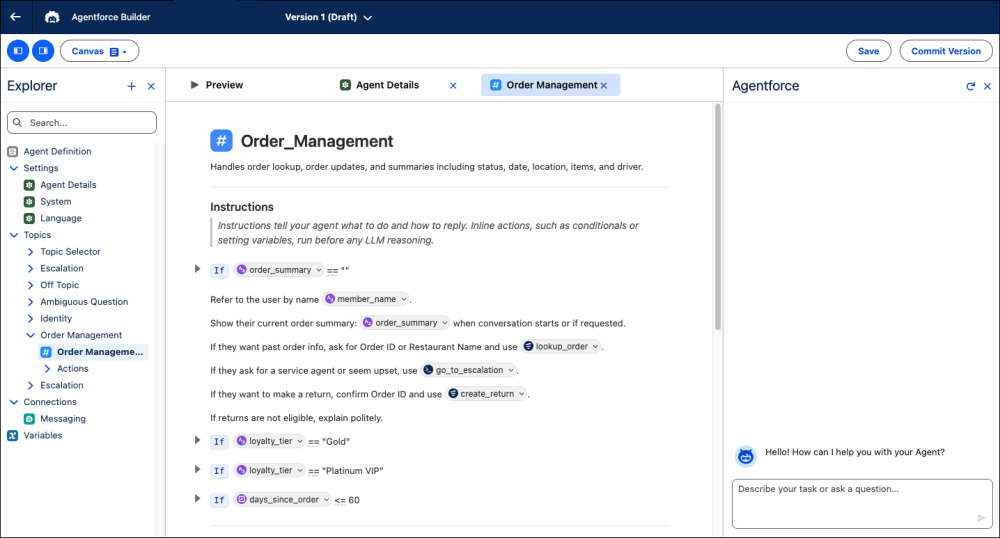The height and width of the screenshot is (538, 1000).
Task: Open the Canvas view dropdown
Action: (x=99, y=51)
